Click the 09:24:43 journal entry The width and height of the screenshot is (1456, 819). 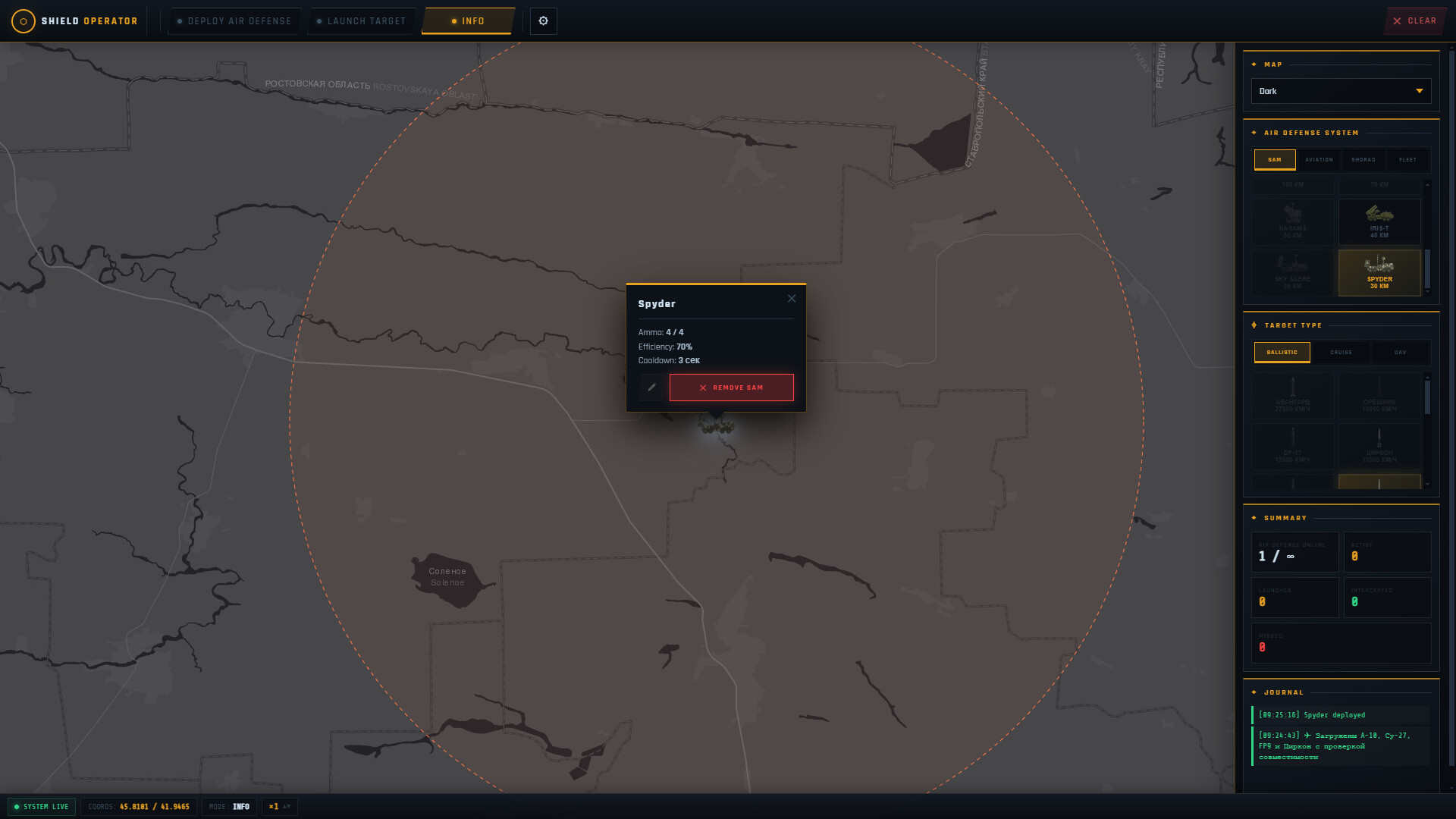(1340, 746)
